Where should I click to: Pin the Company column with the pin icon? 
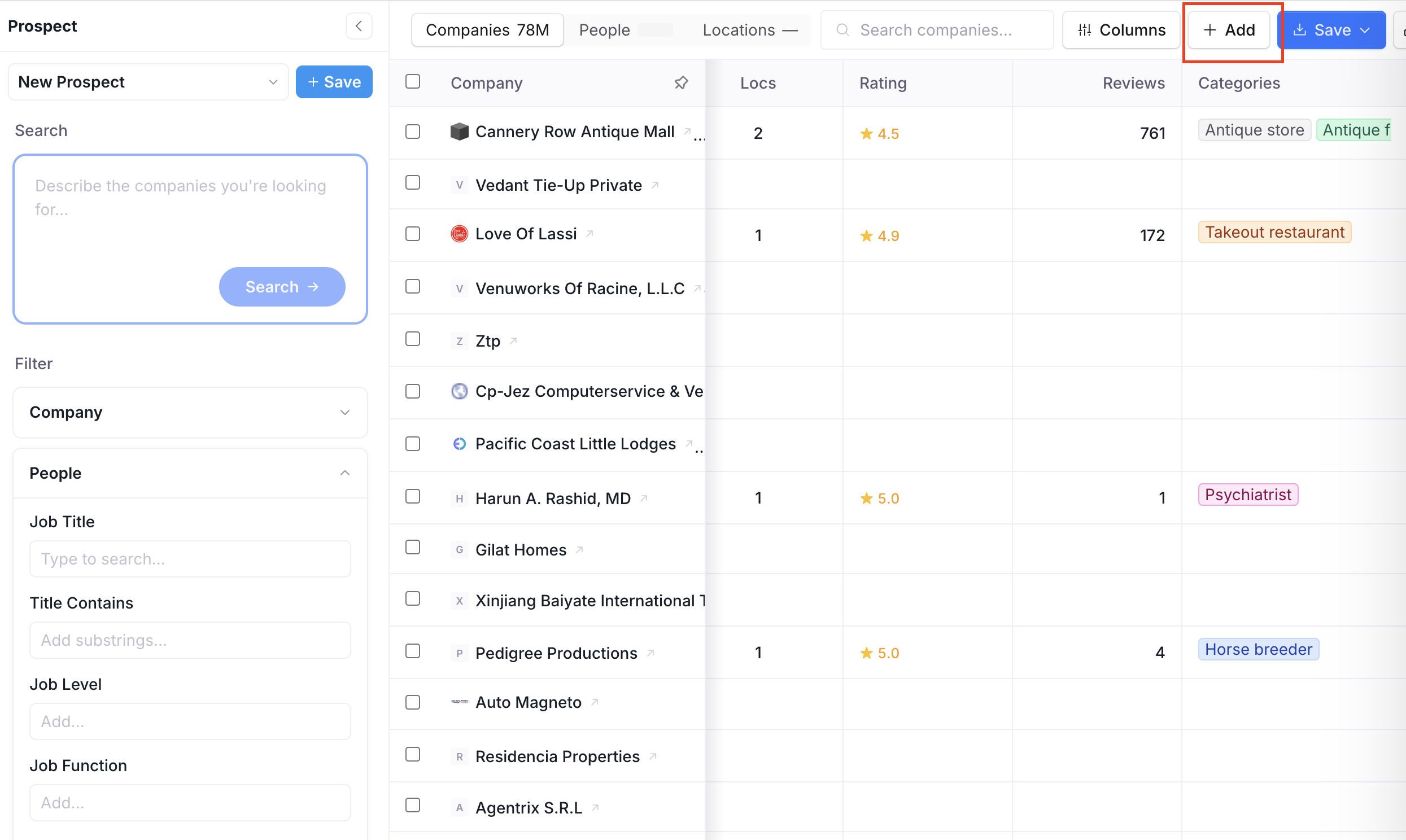681,82
